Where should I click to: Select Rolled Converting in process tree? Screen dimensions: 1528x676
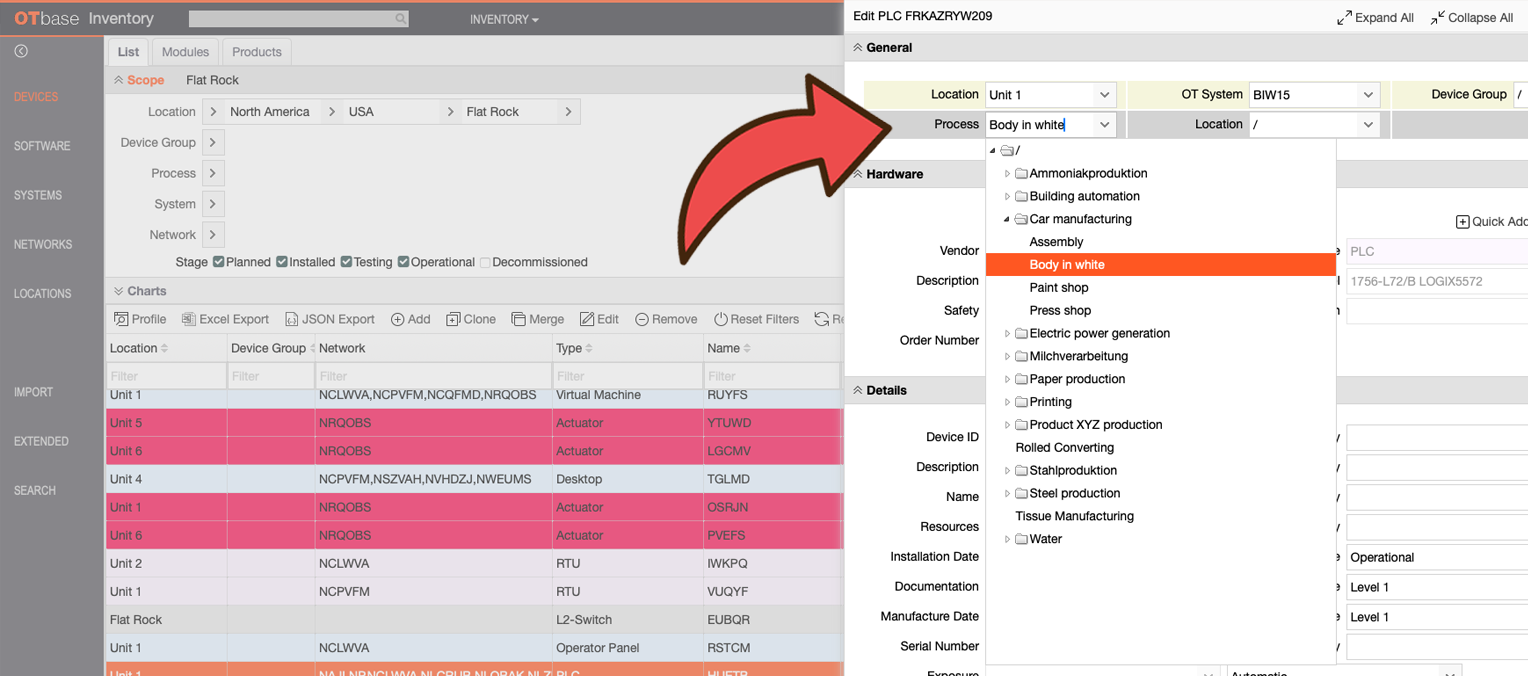[1064, 447]
